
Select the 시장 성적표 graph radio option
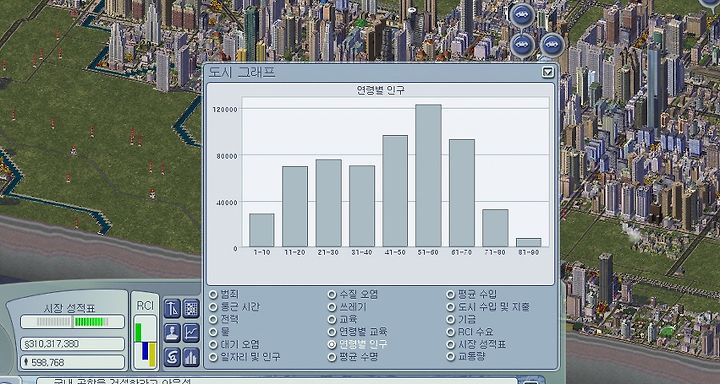[x=450, y=344]
